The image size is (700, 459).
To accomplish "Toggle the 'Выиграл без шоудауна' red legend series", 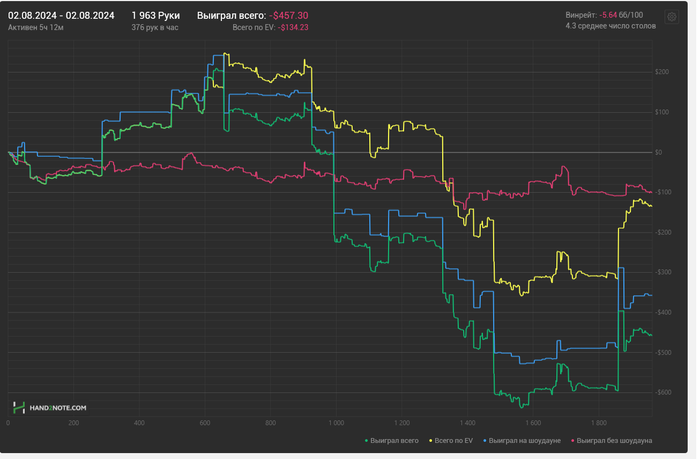I will 612,441.
